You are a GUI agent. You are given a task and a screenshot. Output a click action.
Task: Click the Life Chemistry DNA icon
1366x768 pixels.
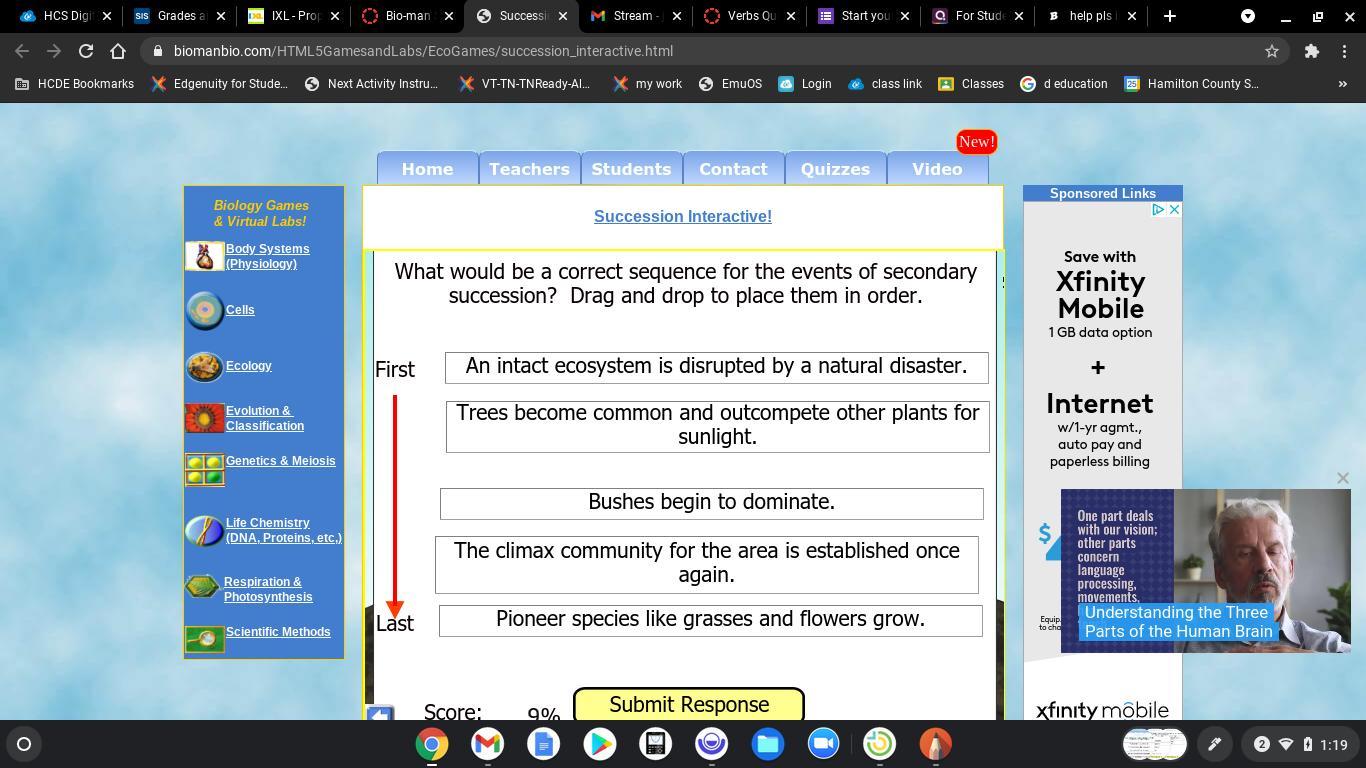205,530
